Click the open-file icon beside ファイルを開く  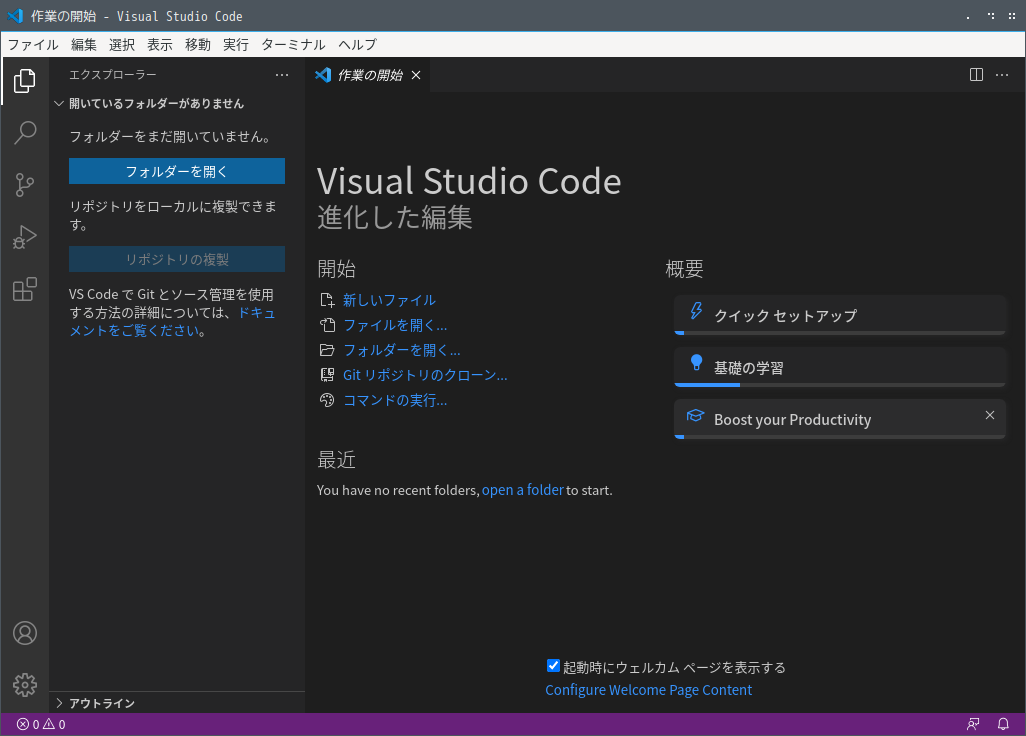327,325
